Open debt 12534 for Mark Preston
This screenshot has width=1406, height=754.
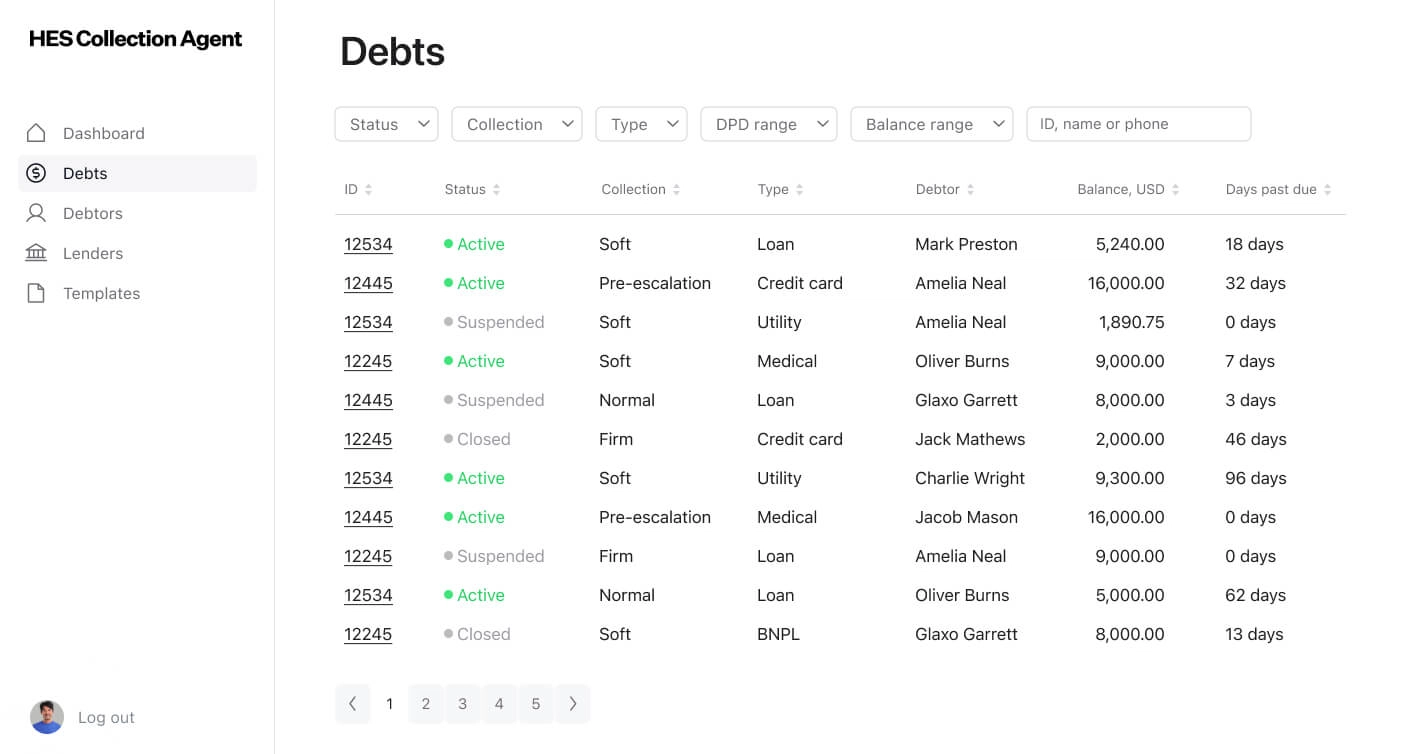[368, 243]
